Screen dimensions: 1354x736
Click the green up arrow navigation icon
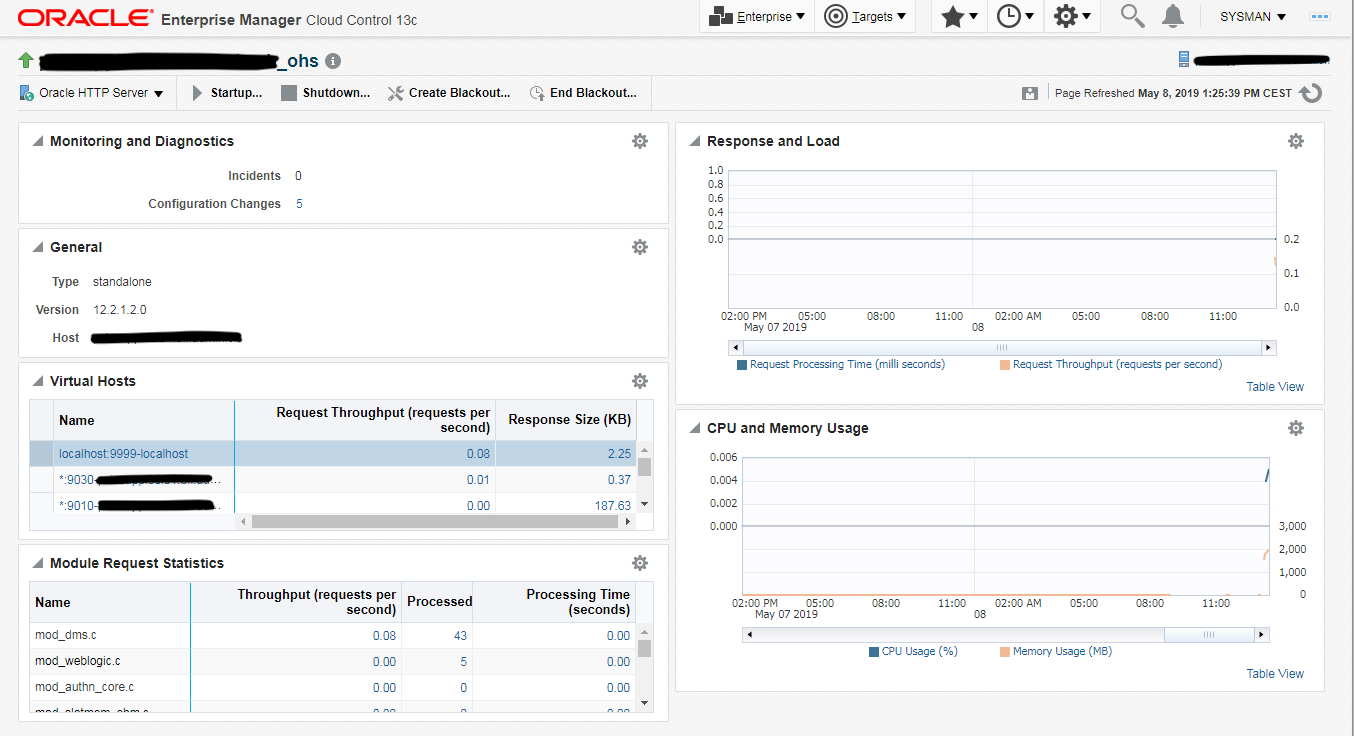[24, 60]
